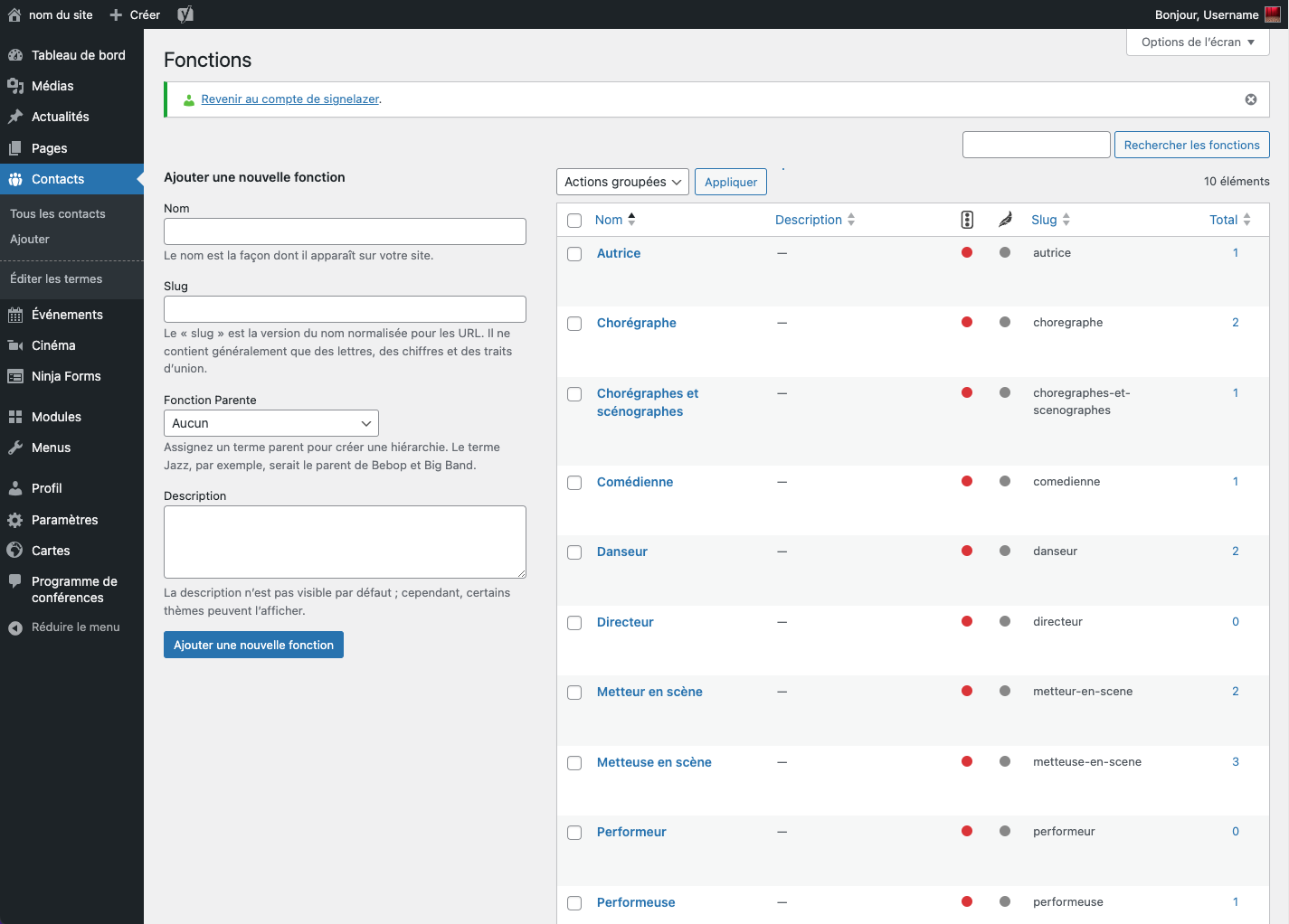1289x924 pixels.
Task: Expand the Fonction Parente select box
Action: pyautogui.click(x=270, y=423)
